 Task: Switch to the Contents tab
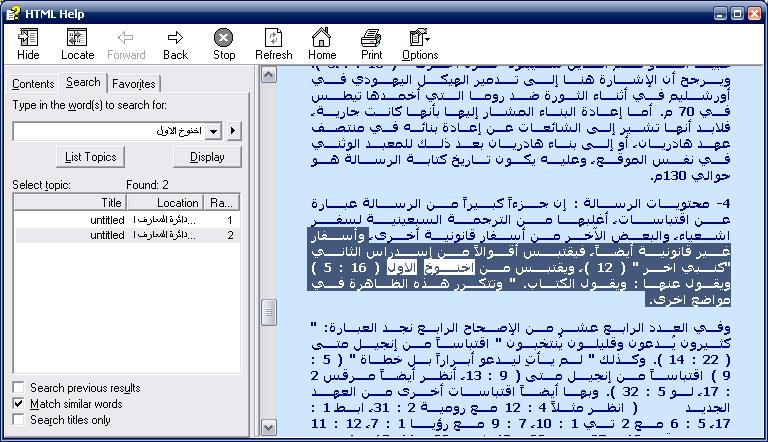pos(33,84)
